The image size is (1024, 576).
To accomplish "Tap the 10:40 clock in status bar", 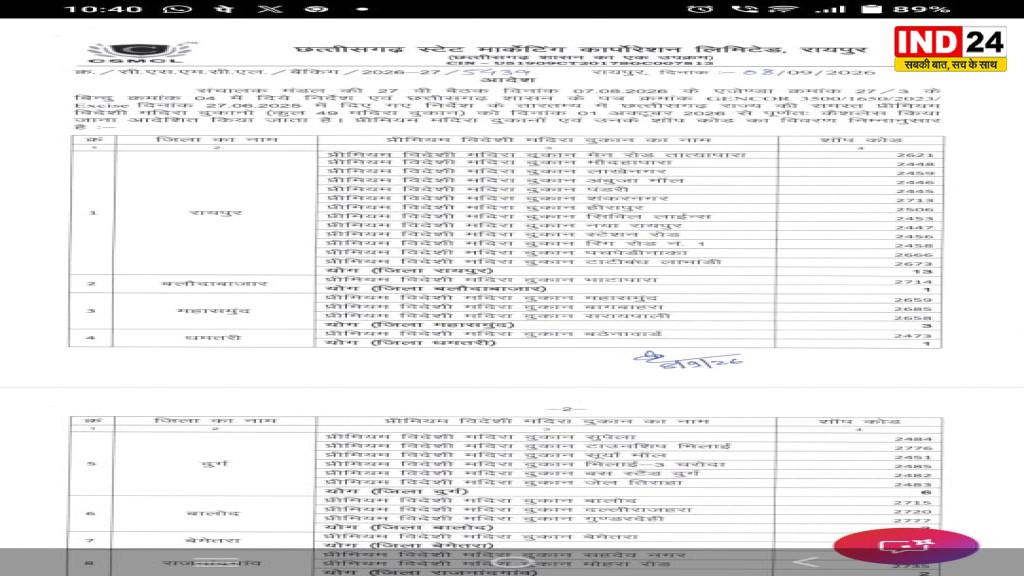I will (104, 9).
